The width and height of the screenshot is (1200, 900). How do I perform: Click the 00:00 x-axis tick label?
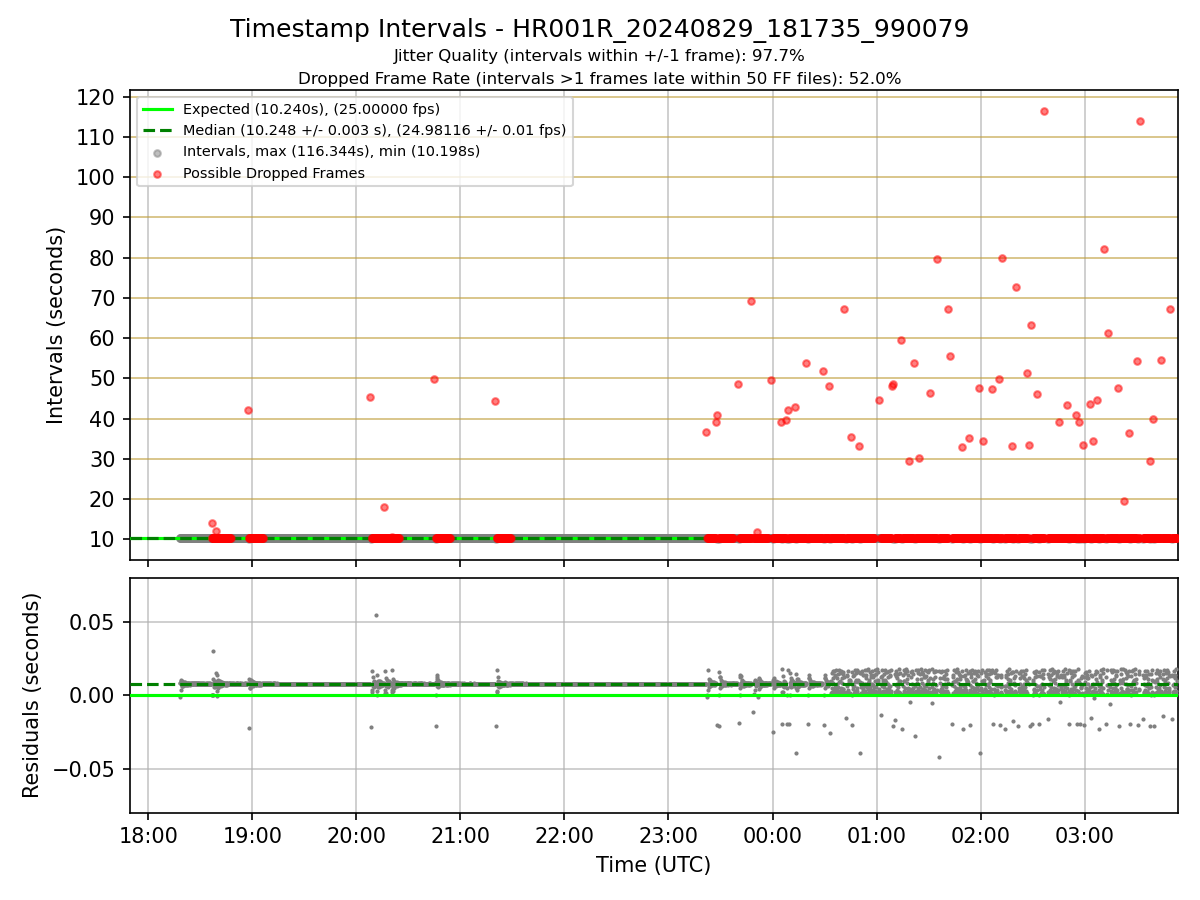pos(772,833)
